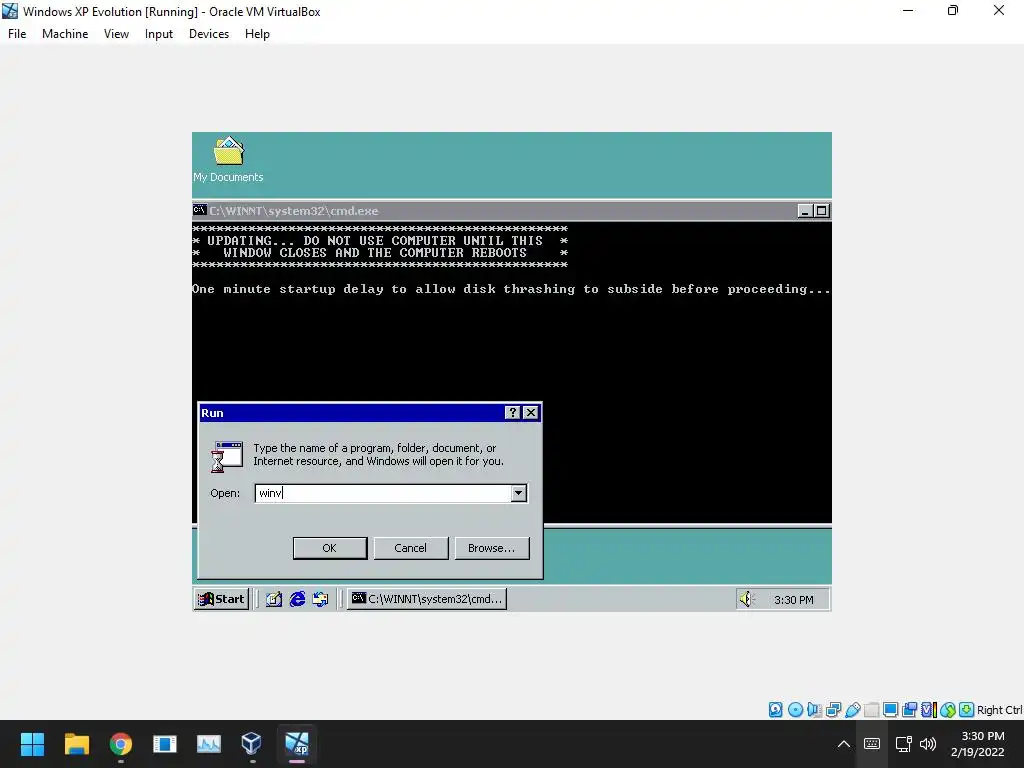Cancel the Run dialog
The image size is (1024, 768).
411,548
